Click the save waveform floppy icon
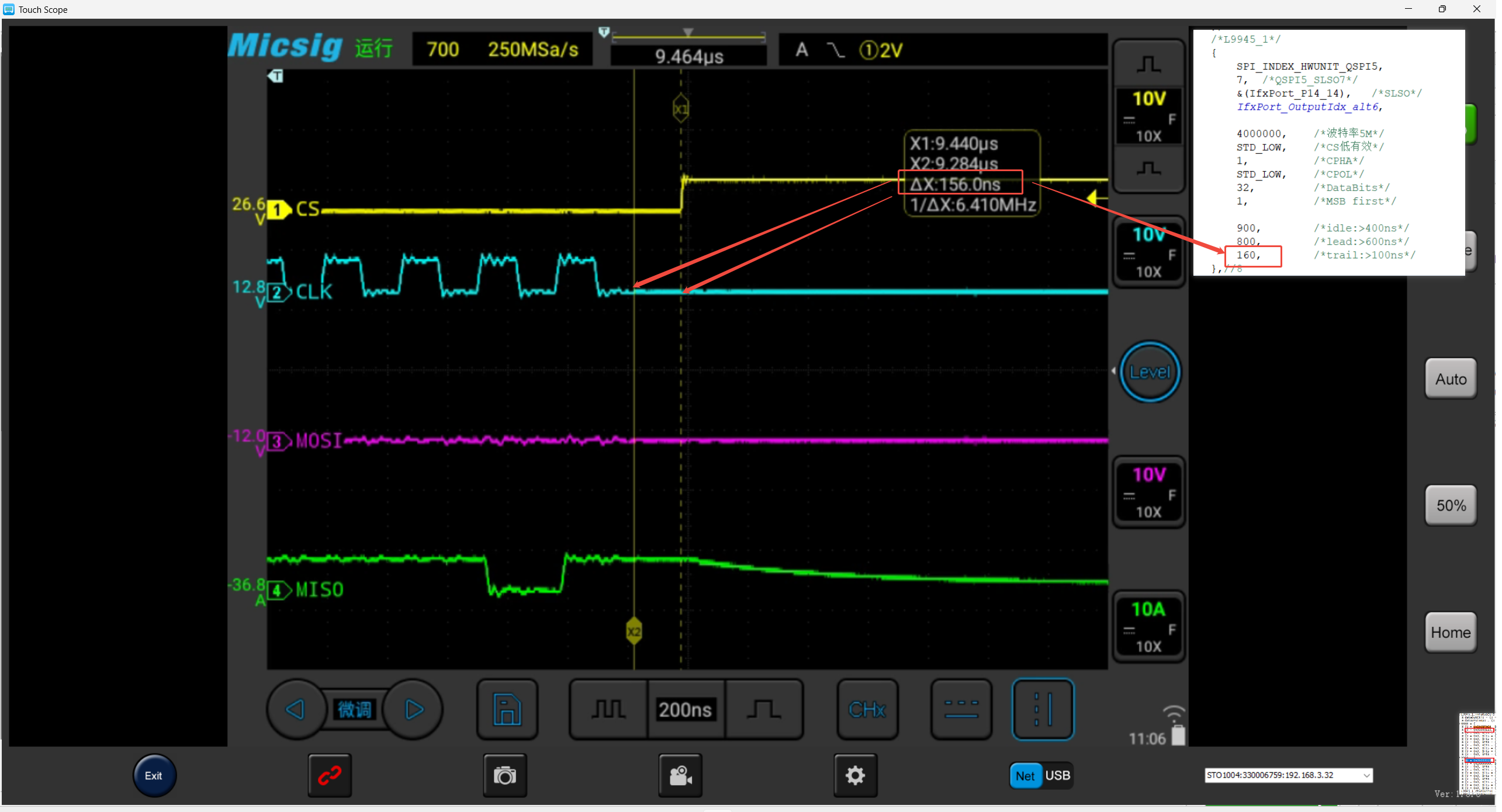 [x=507, y=710]
